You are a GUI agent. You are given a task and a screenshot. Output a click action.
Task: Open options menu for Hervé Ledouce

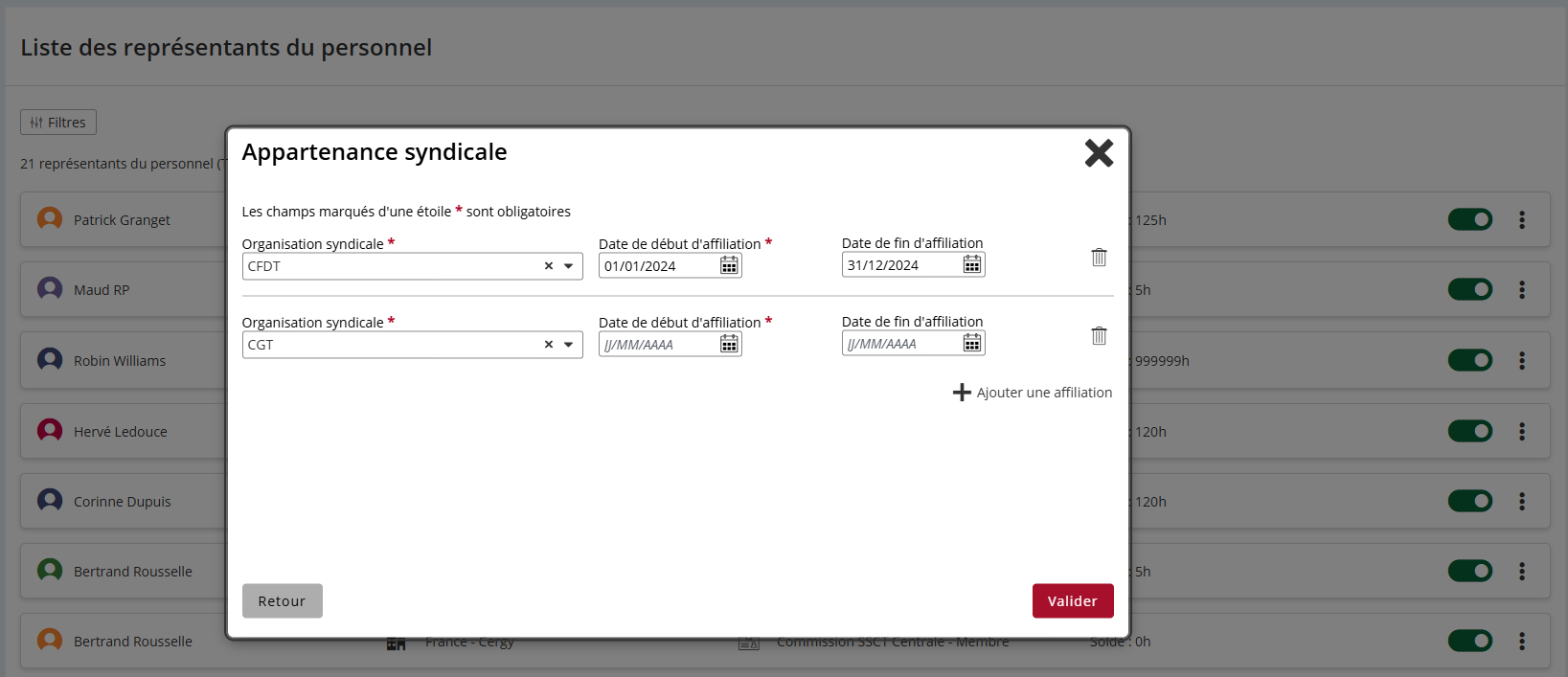1521,431
